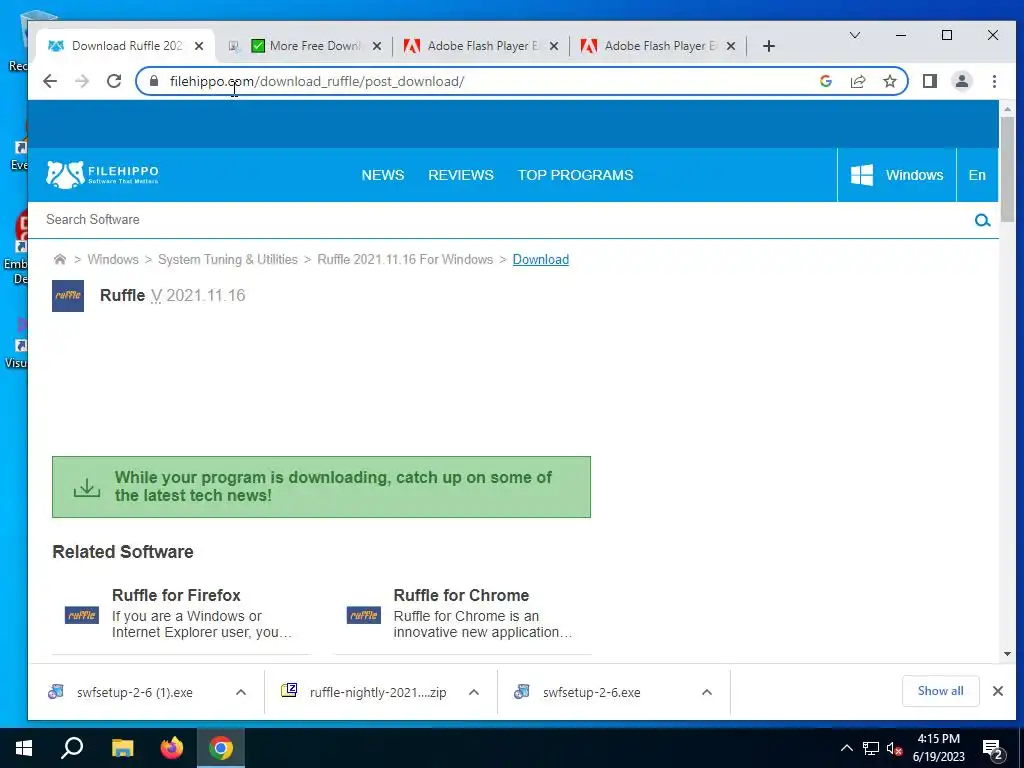
Task: Expand options for the ruffle-nightly zip download
Action: tap(474, 692)
